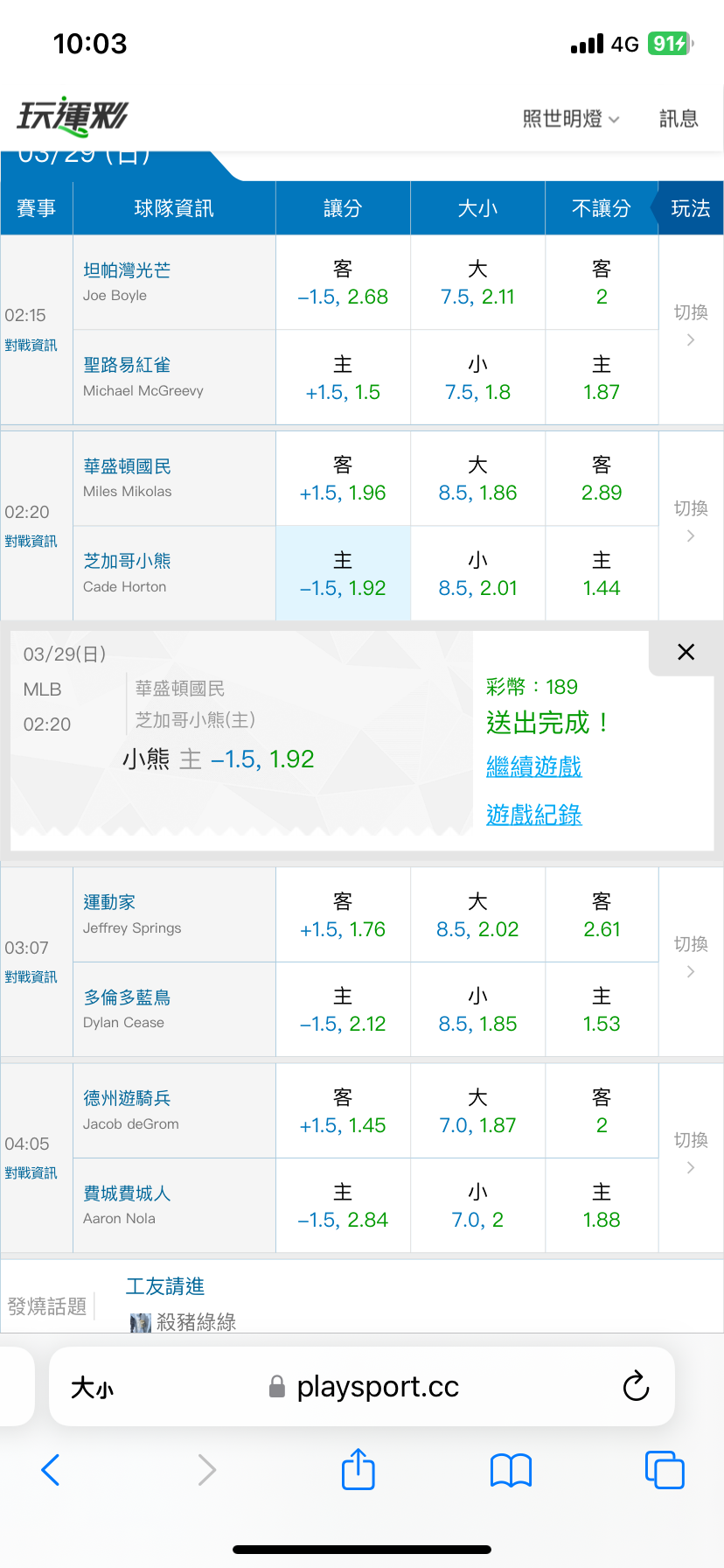
Task: Tap Safari page format 大小 button
Action: [x=92, y=1387]
